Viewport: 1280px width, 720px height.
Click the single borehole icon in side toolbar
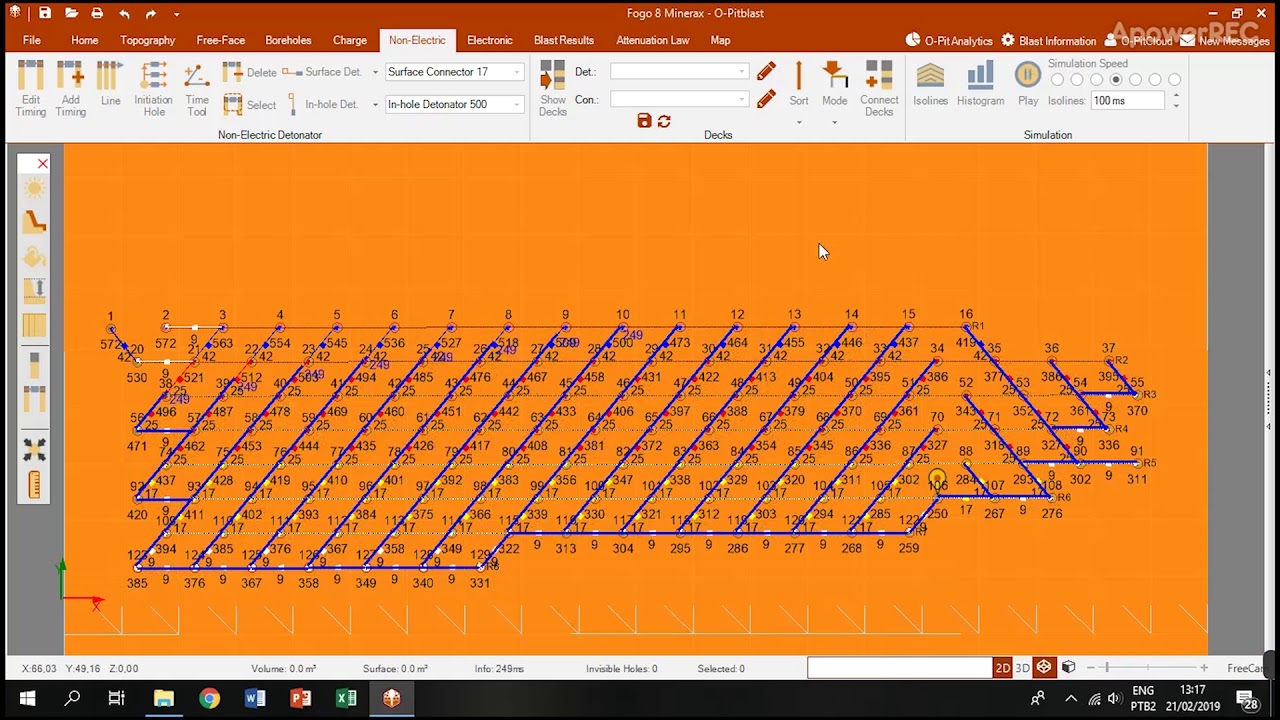pyautogui.click(x=34, y=363)
